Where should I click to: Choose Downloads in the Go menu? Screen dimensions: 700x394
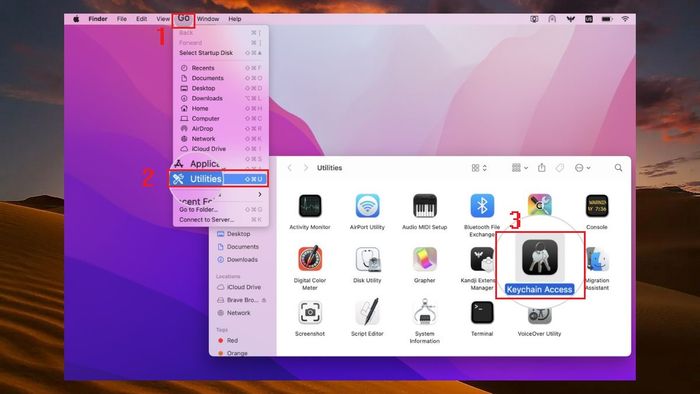[221, 98]
